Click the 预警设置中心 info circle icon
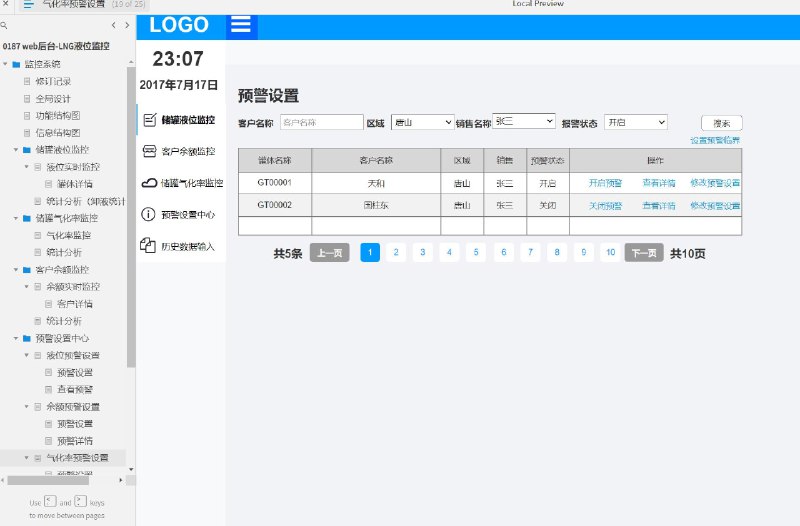This screenshot has width=800, height=526. (x=148, y=214)
